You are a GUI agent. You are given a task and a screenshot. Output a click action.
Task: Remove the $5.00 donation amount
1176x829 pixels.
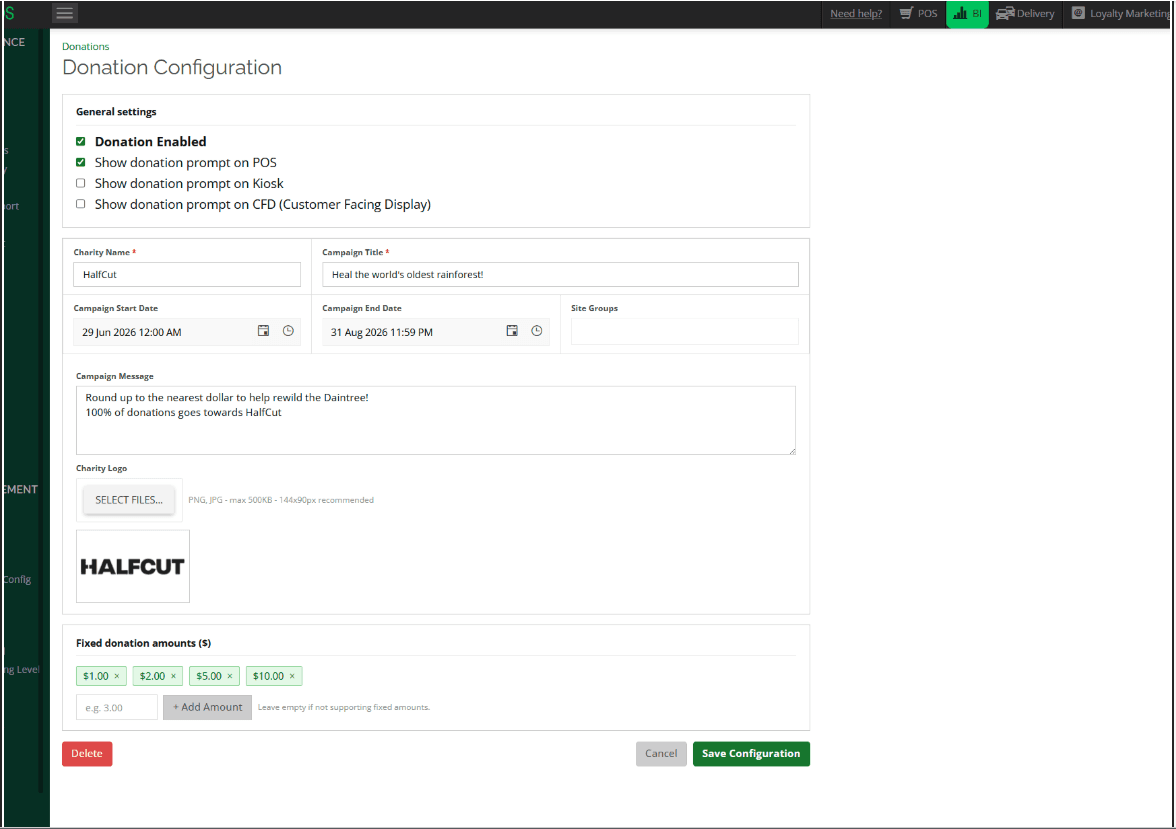click(230, 676)
